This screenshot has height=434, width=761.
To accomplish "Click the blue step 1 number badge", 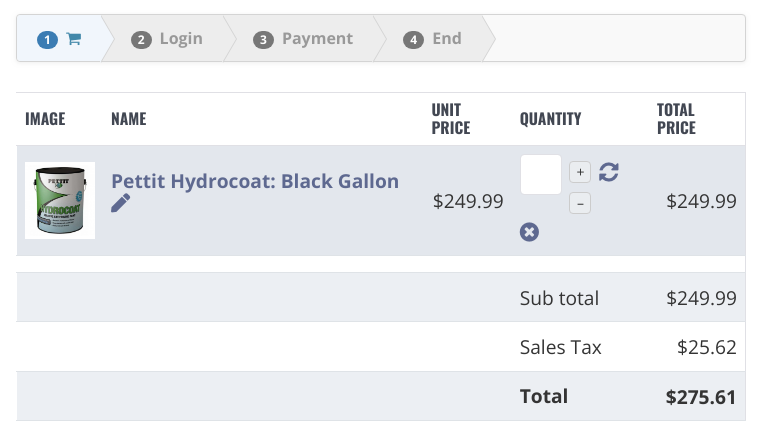I will [x=48, y=40].
